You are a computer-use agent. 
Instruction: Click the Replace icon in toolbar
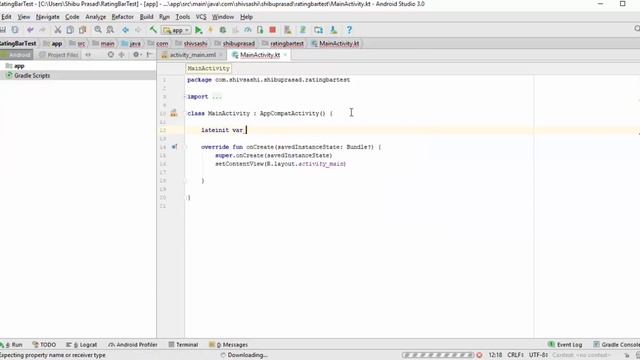tap(110, 30)
